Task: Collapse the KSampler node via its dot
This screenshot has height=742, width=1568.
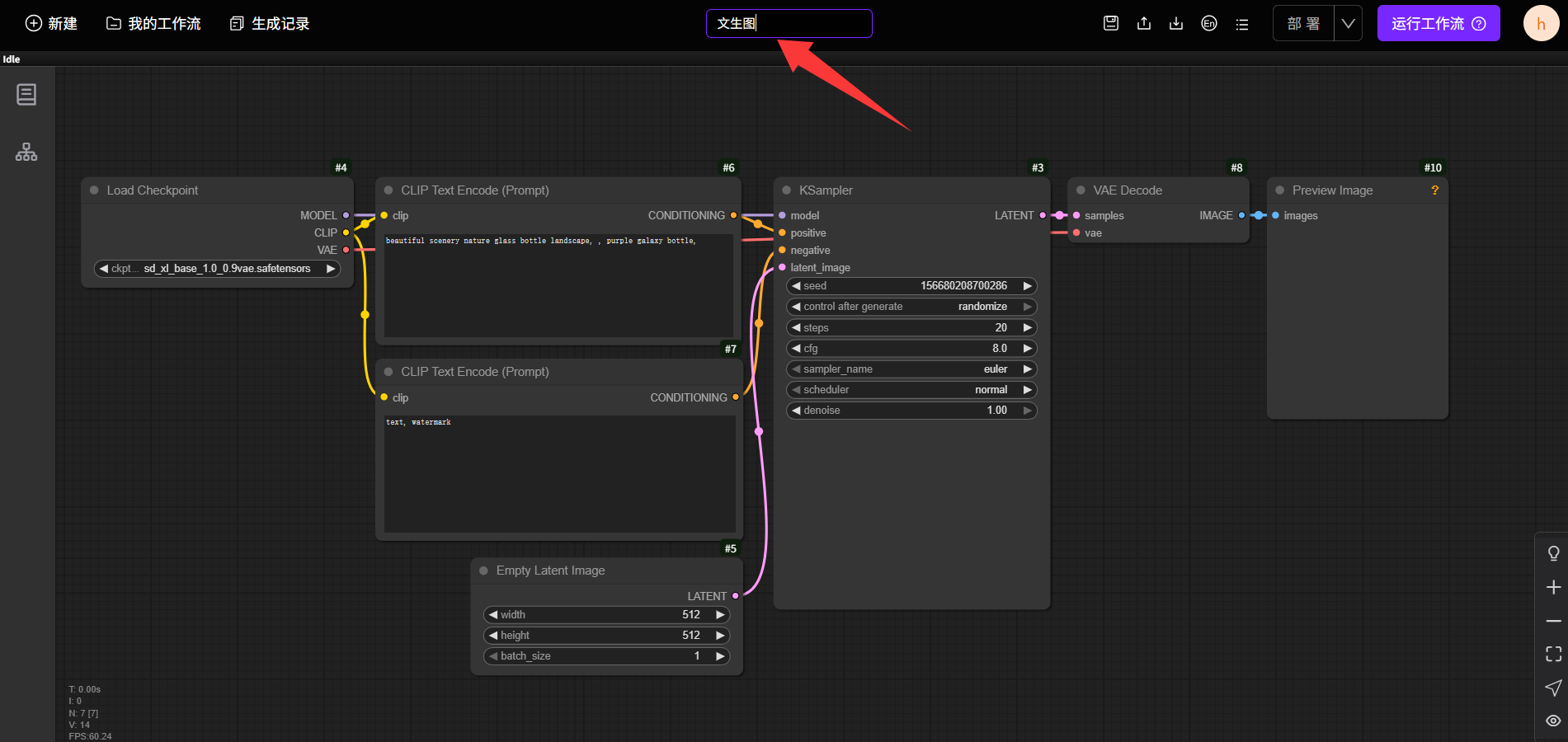Action: click(786, 190)
